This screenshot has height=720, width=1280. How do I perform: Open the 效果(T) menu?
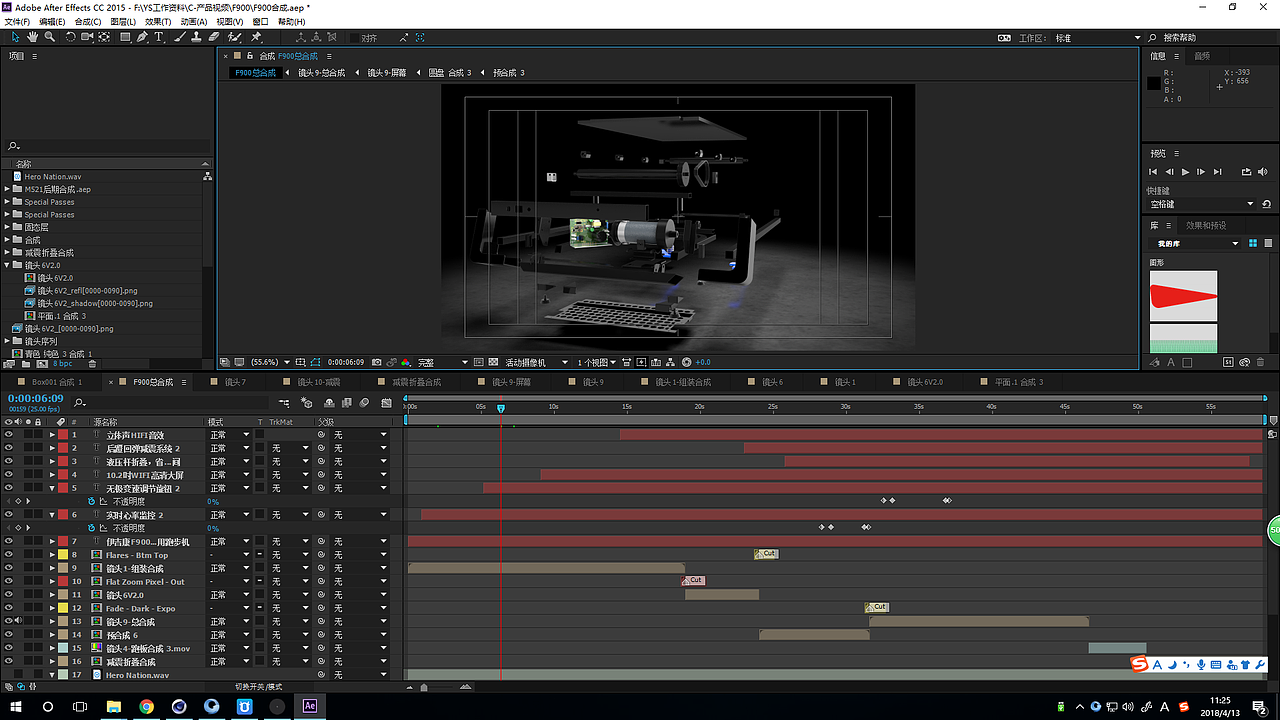pos(158,22)
